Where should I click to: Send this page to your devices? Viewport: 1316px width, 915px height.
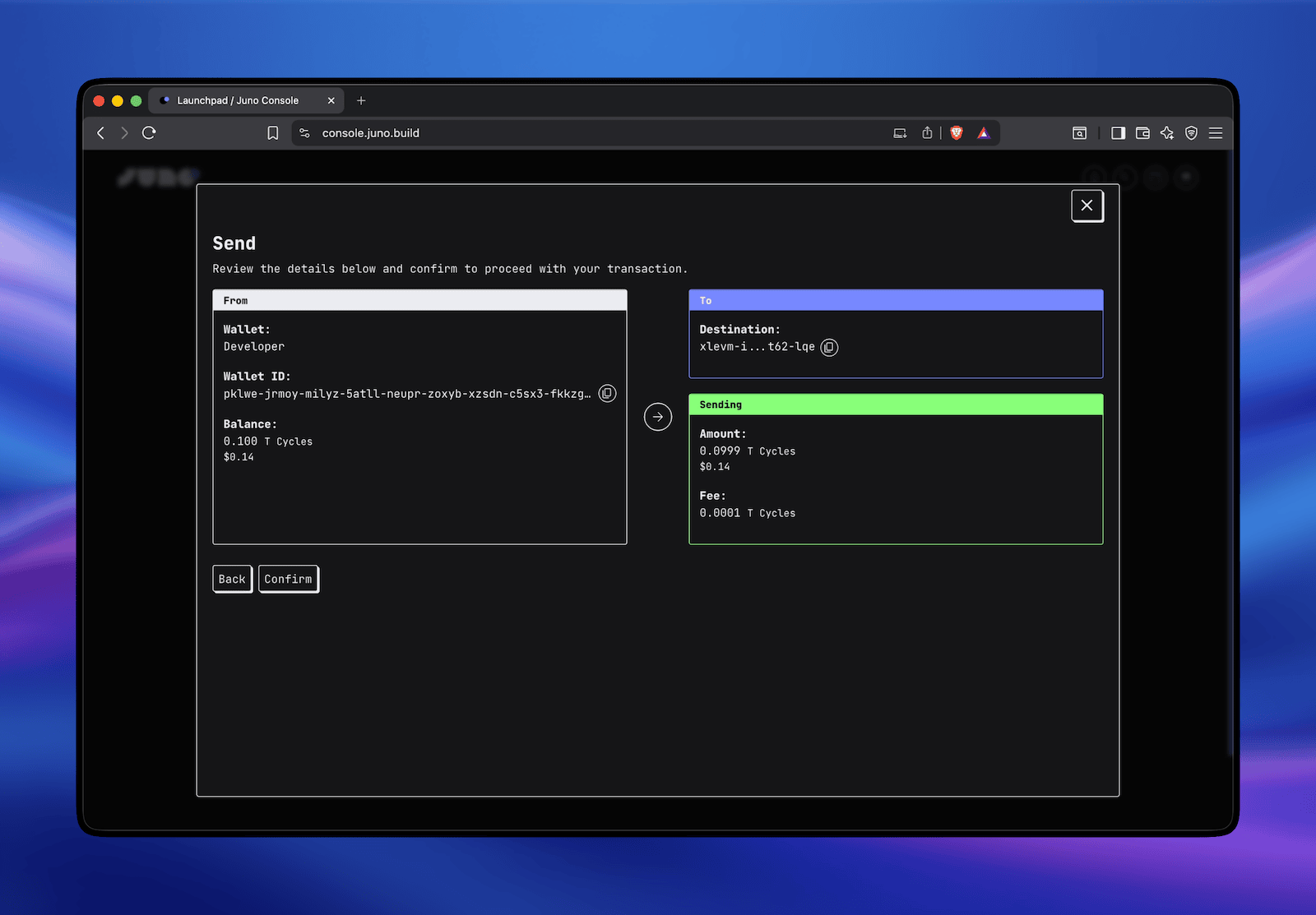tap(899, 132)
